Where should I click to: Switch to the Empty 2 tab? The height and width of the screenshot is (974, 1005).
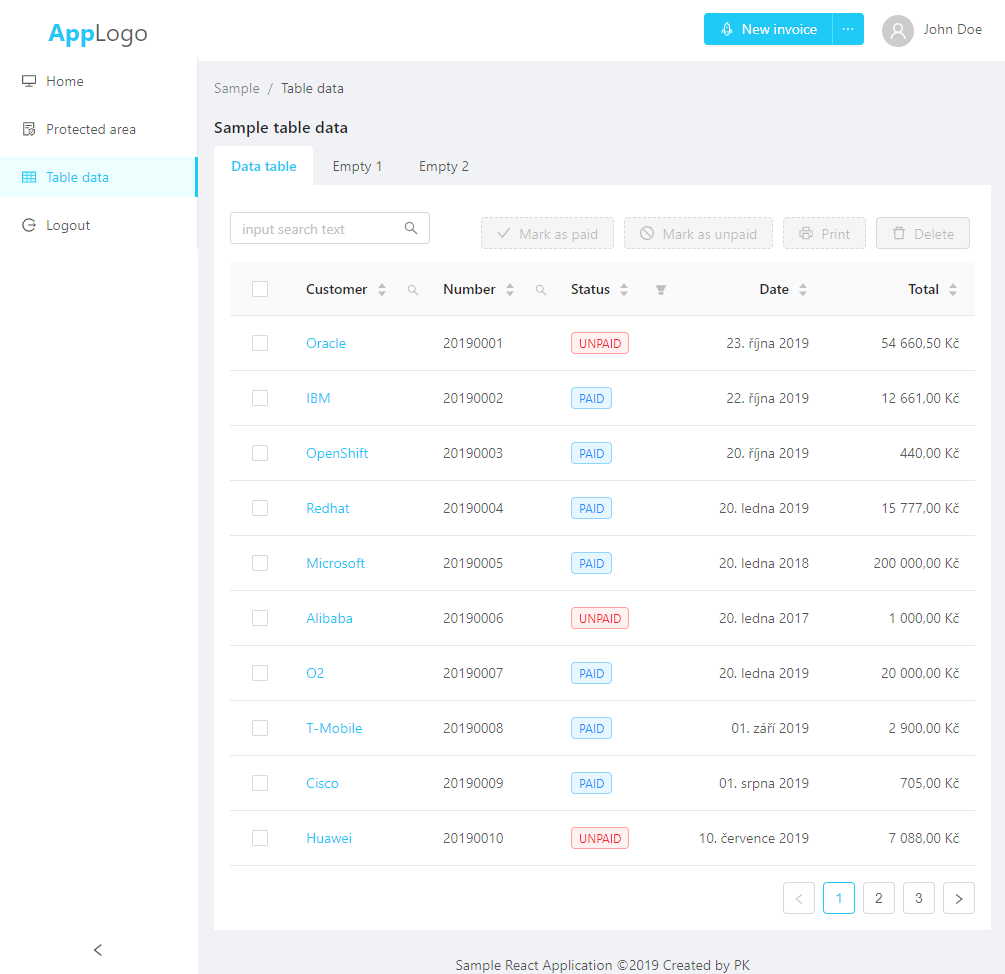444,167
